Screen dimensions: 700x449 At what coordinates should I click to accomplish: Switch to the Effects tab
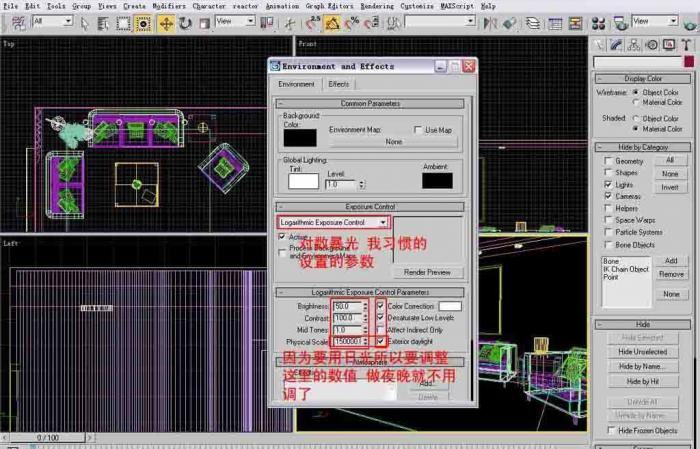[339, 84]
